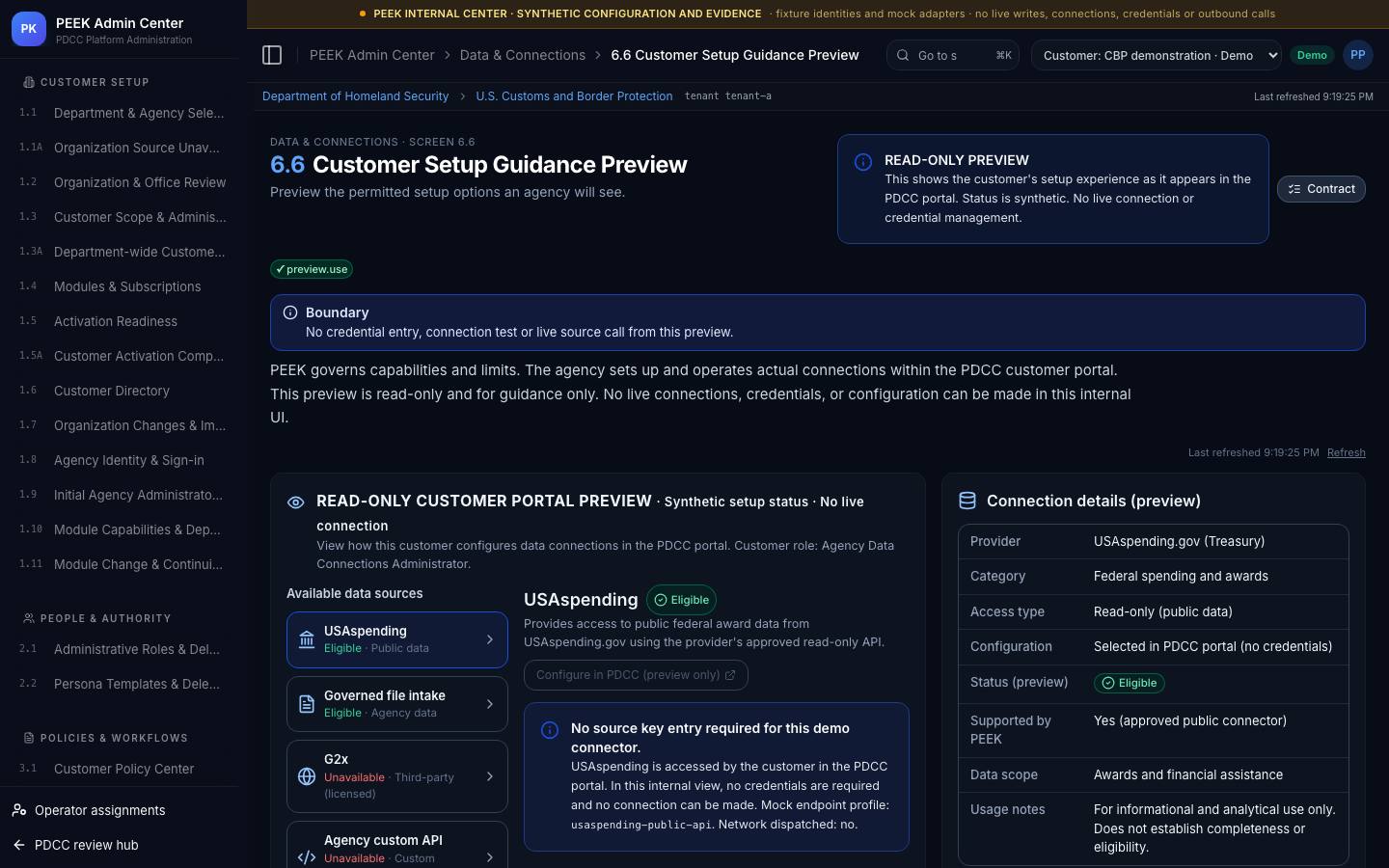Screen dimensions: 1389x868
Task: Open Department & Agency Selection sidebar item
Action: pos(123,113)
